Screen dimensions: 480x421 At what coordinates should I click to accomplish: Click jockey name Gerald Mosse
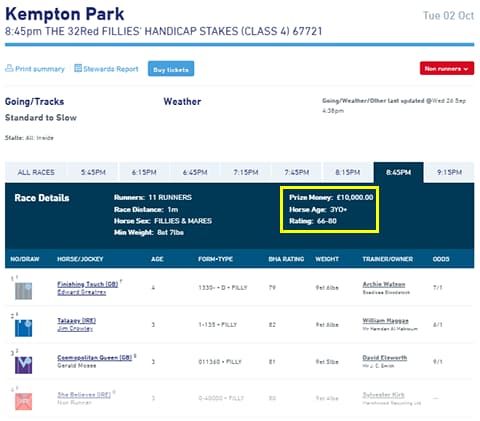(x=77, y=366)
